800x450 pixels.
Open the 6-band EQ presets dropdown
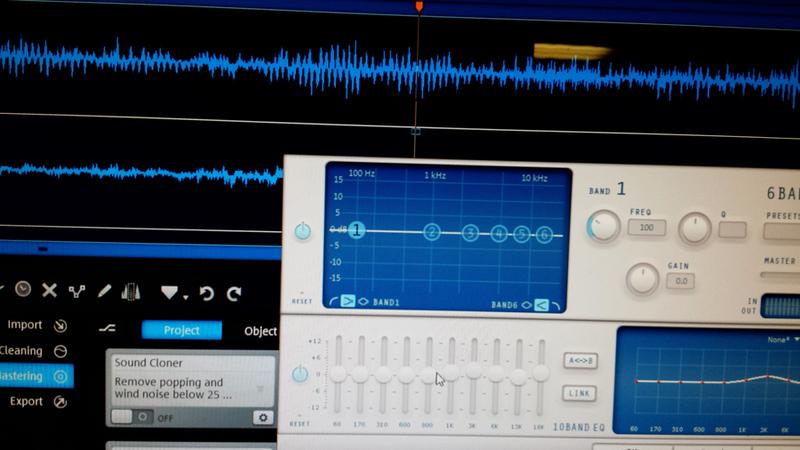pyautogui.click(x=782, y=231)
